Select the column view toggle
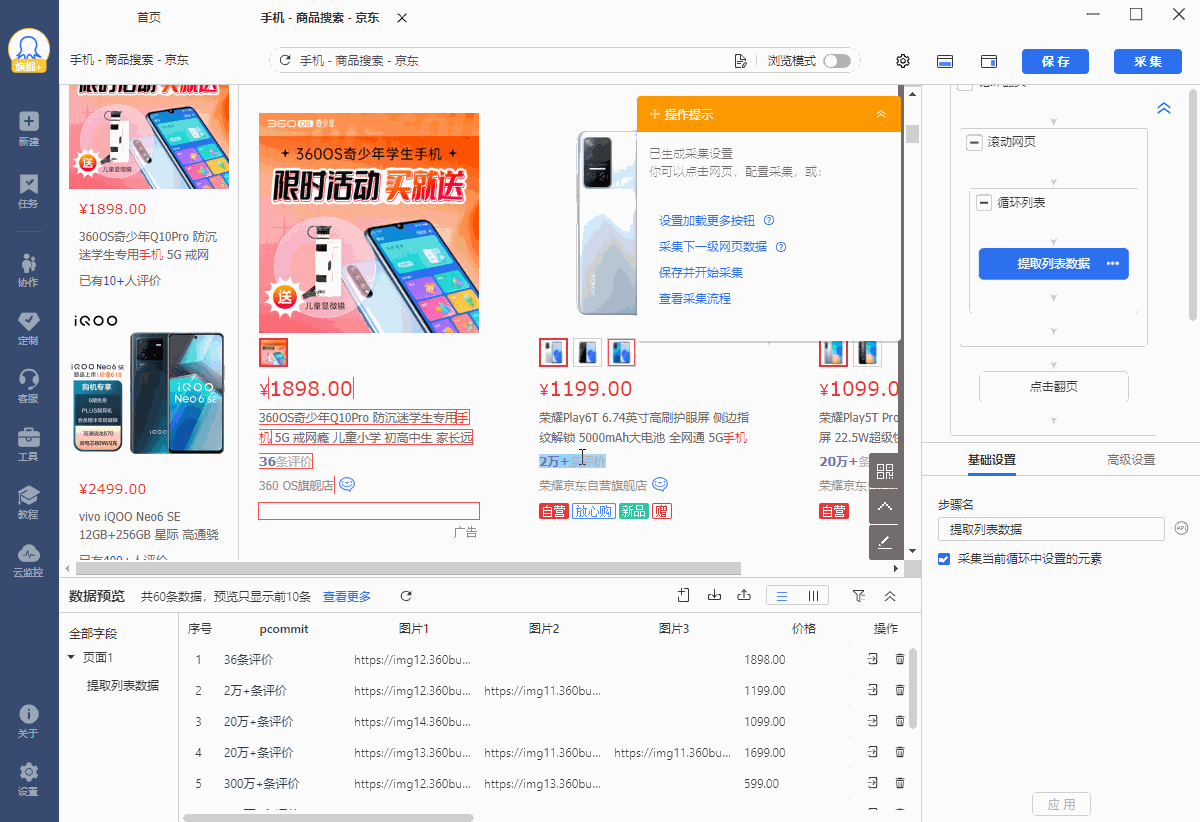1200x822 pixels. [813, 596]
